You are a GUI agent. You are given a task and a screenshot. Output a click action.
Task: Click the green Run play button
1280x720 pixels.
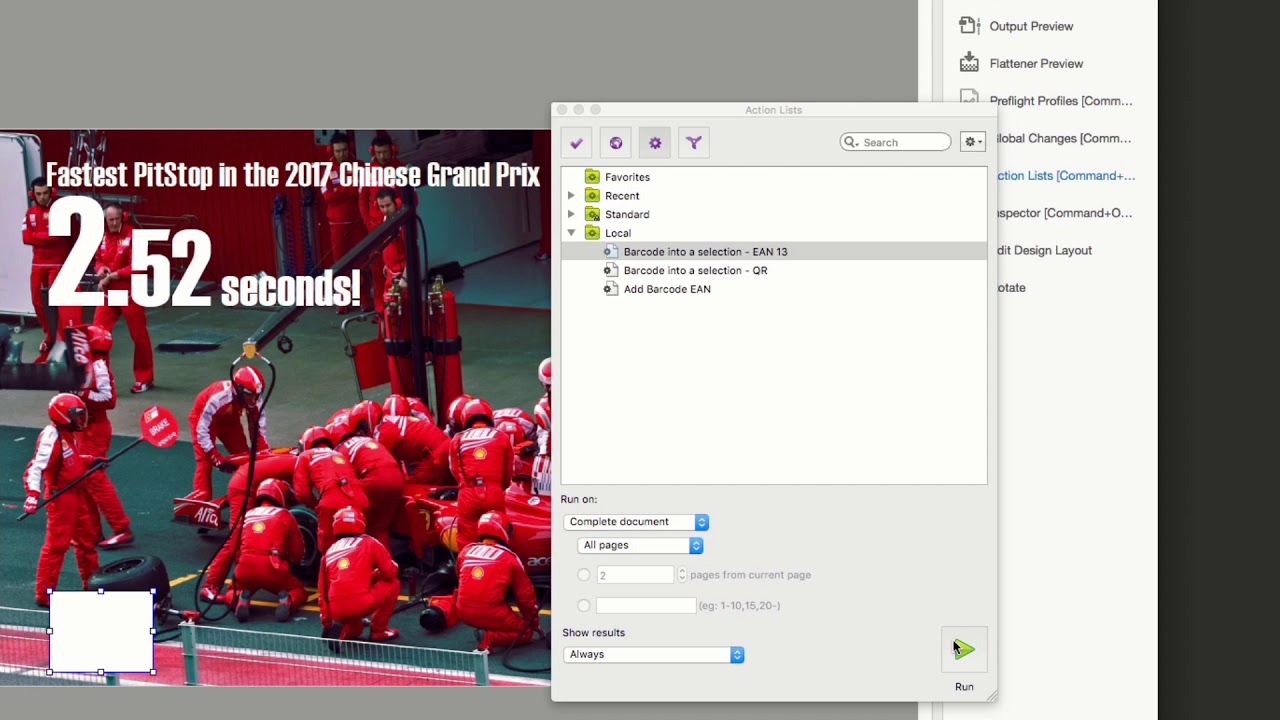tap(964, 650)
